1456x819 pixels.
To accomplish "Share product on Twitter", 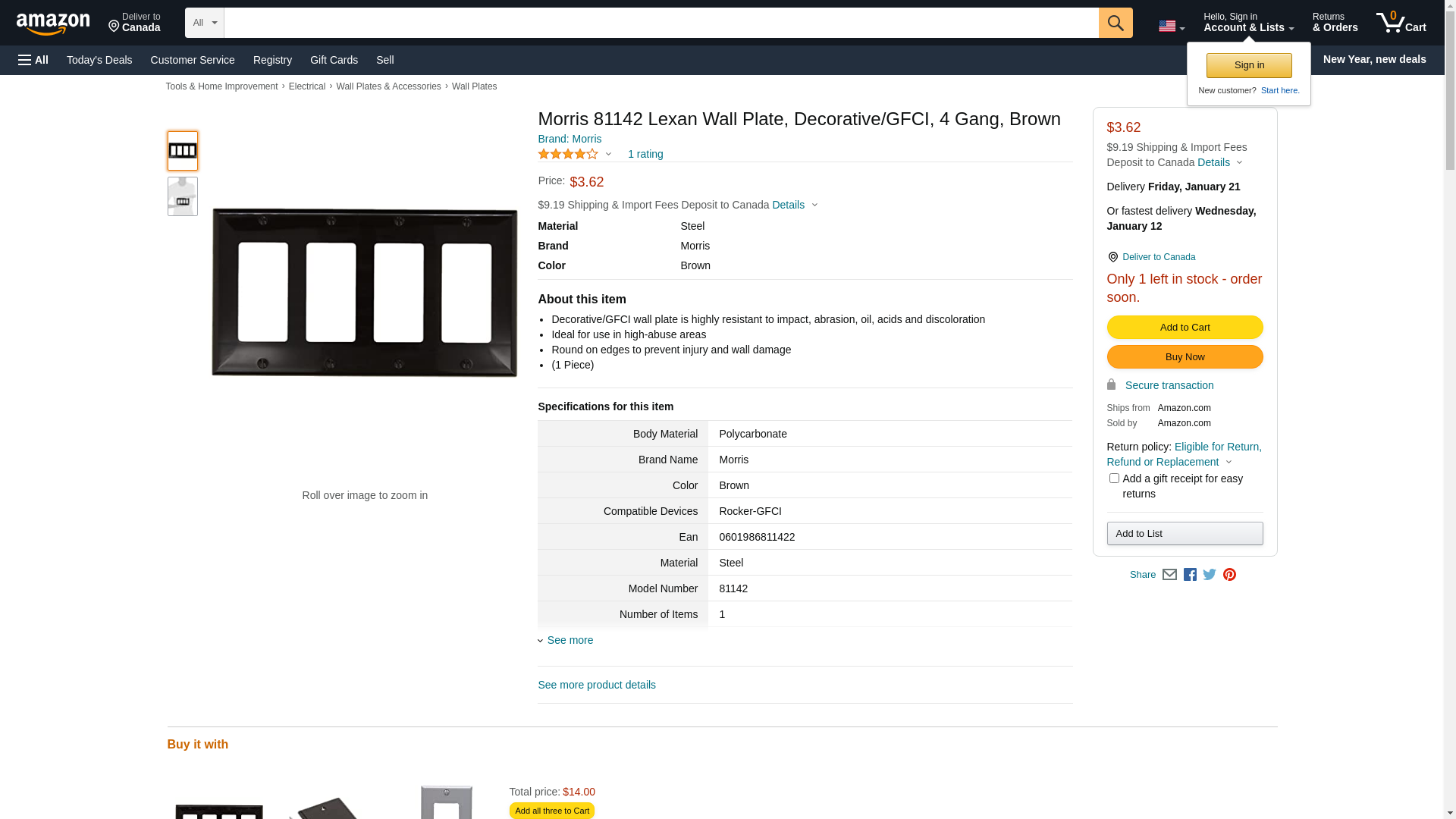I will pos(1210,575).
